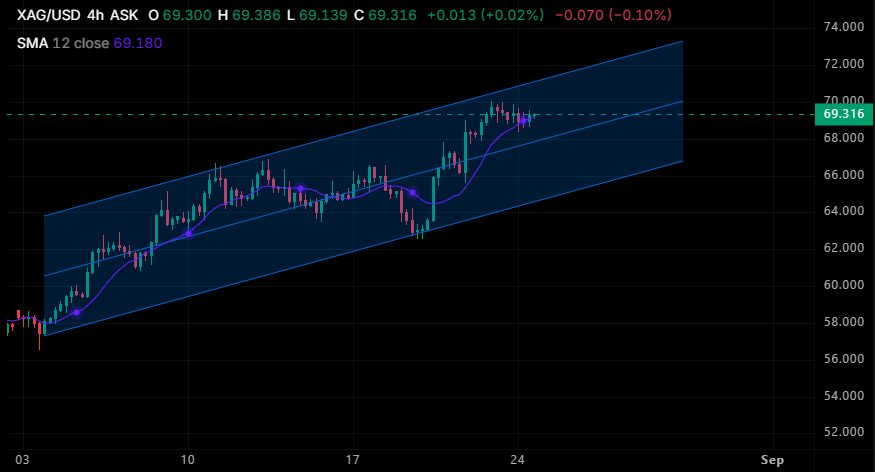Click date label 17 on time axis
The image size is (875, 472).
pyautogui.click(x=353, y=460)
